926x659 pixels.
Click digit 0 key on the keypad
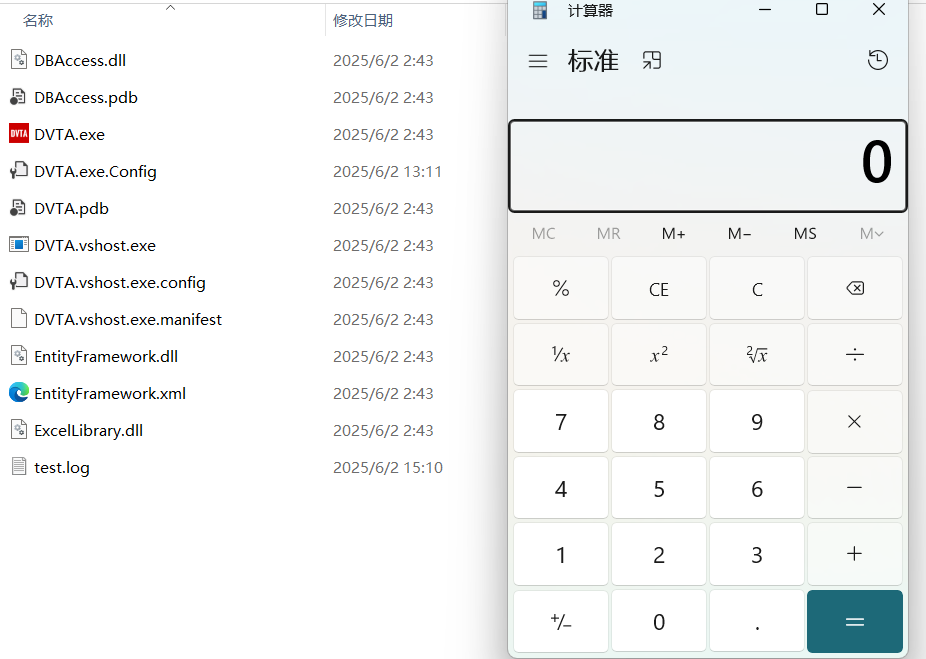[x=659, y=621]
